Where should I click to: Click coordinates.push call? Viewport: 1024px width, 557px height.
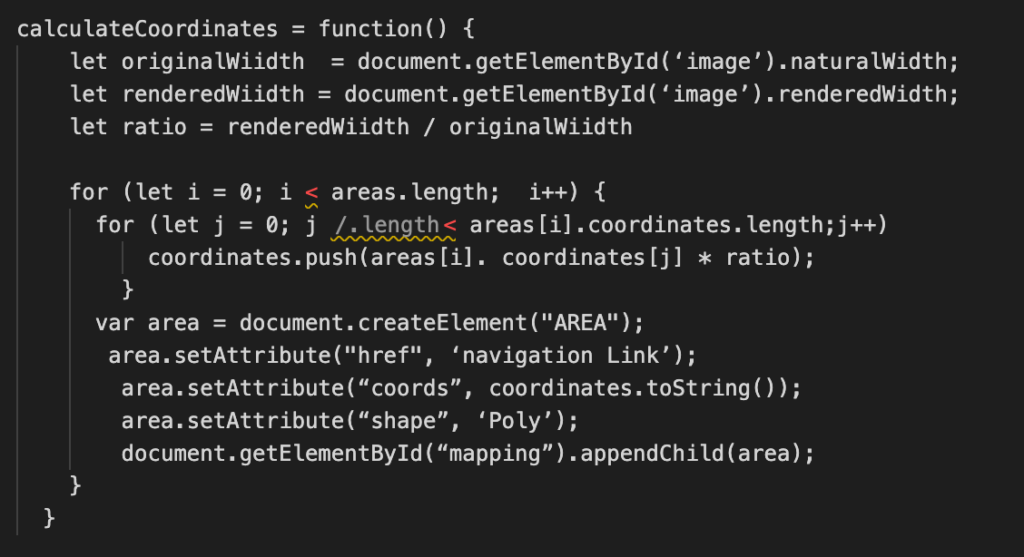252,257
